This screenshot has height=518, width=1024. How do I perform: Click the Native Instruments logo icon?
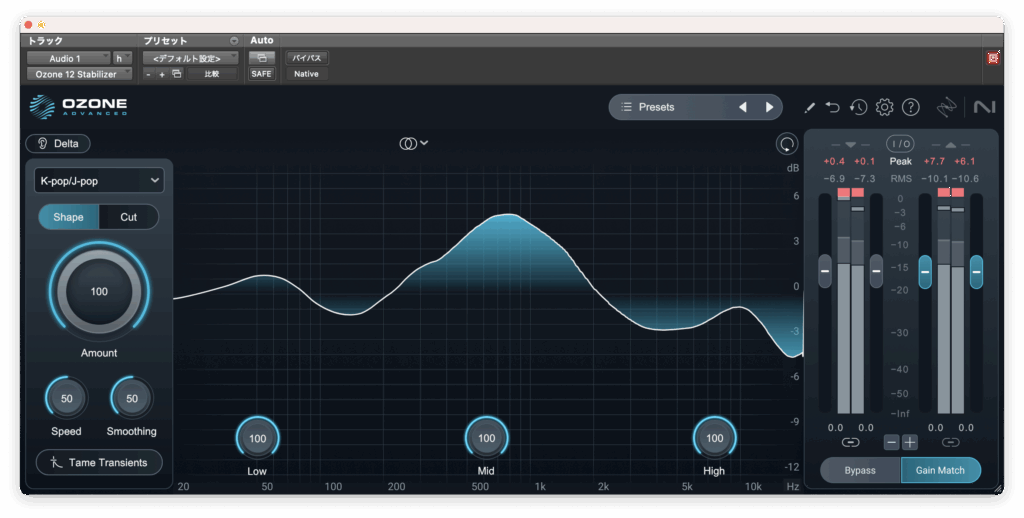tap(983, 107)
